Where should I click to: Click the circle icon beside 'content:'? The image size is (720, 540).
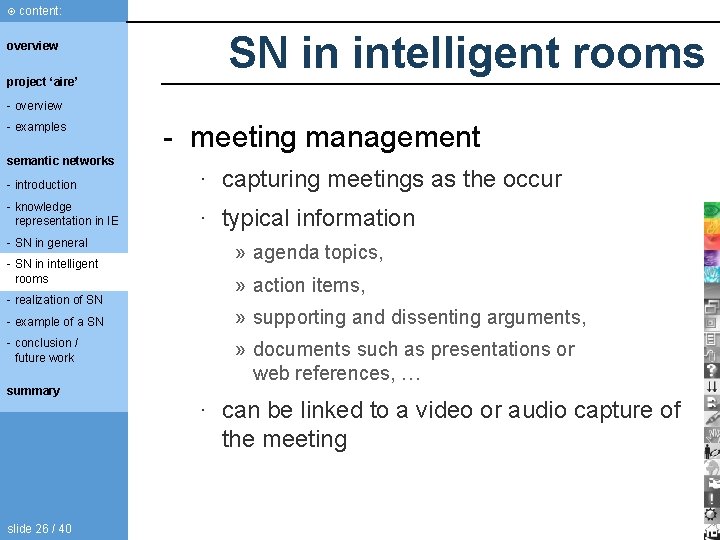pyautogui.click(x=11, y=11)
